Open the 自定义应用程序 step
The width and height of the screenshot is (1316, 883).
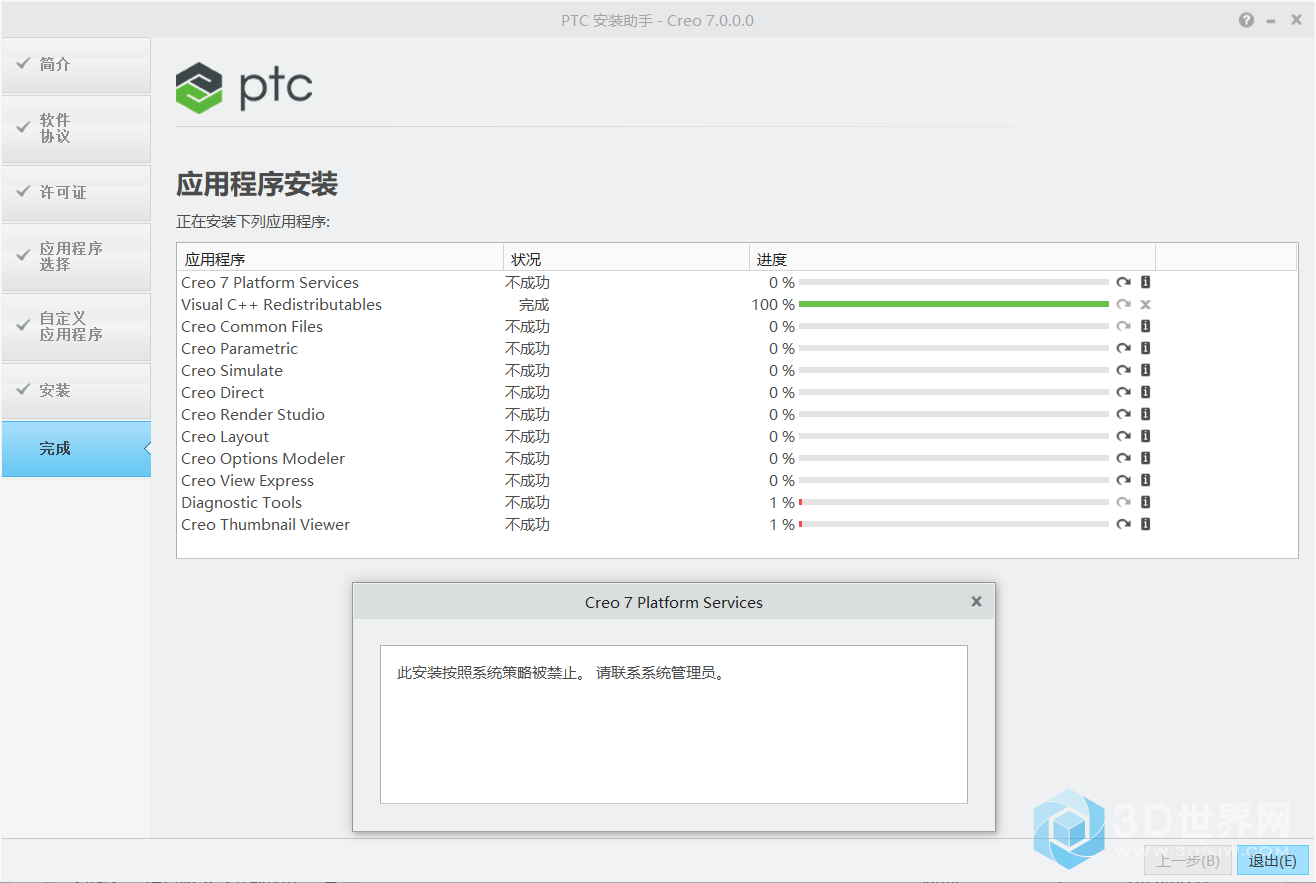76,327
